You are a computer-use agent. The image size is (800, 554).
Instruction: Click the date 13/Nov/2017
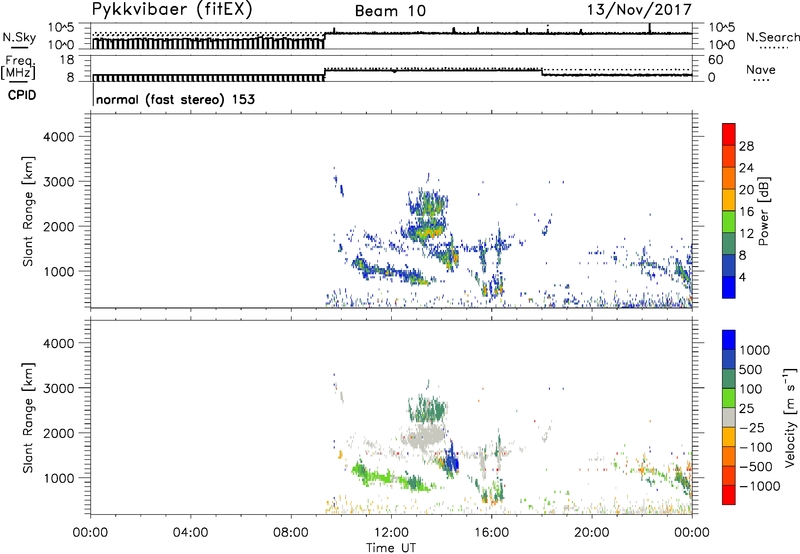tap(639, 10)
